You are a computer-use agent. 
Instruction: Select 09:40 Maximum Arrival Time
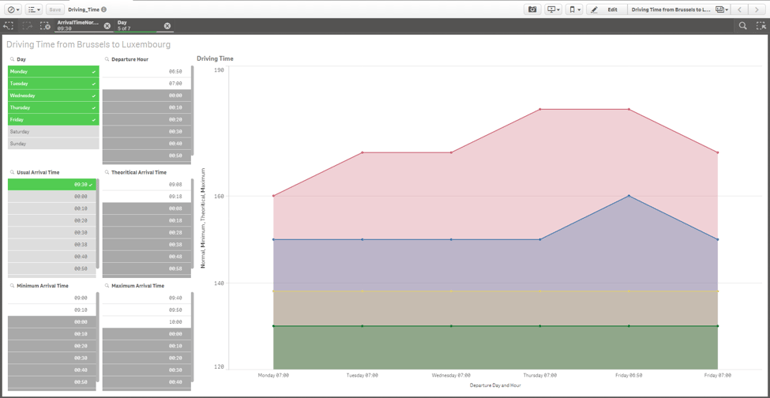coord(146,298)
